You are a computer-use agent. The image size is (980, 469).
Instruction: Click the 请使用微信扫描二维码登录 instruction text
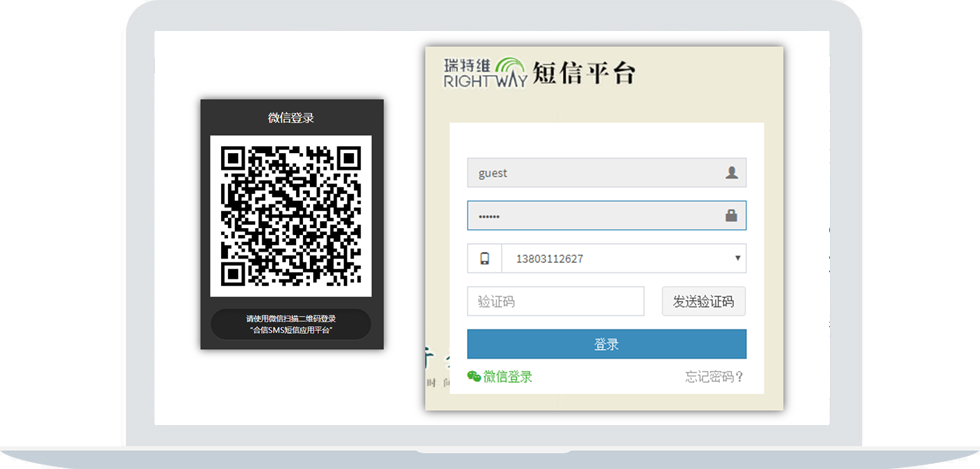[x=291, y=318]
